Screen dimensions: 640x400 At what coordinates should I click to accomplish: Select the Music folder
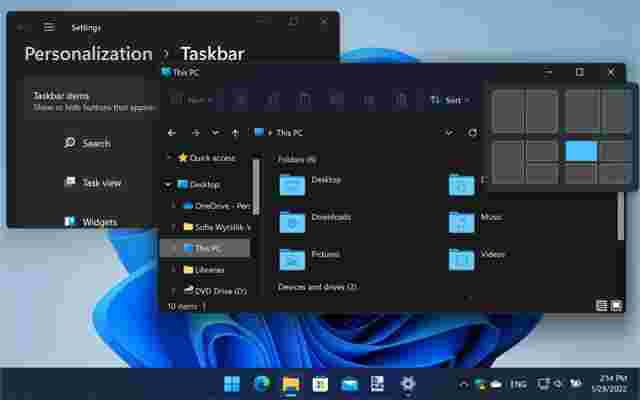pyautogui.click(x=475, y=222)
